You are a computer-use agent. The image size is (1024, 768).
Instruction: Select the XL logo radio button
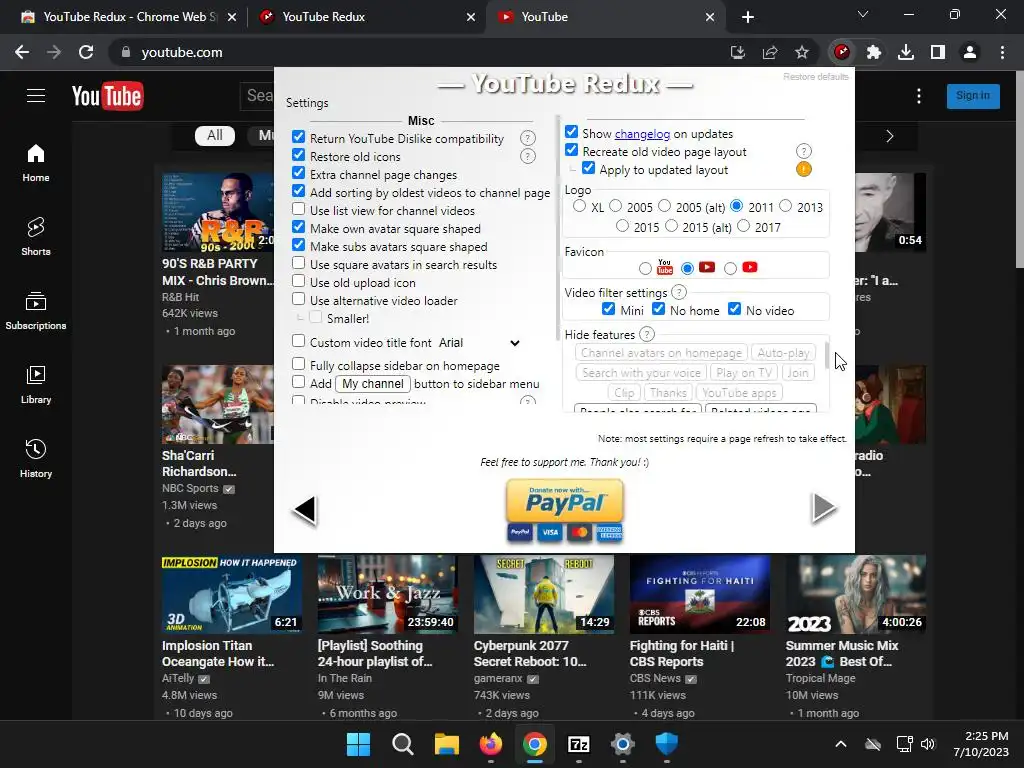579,206
